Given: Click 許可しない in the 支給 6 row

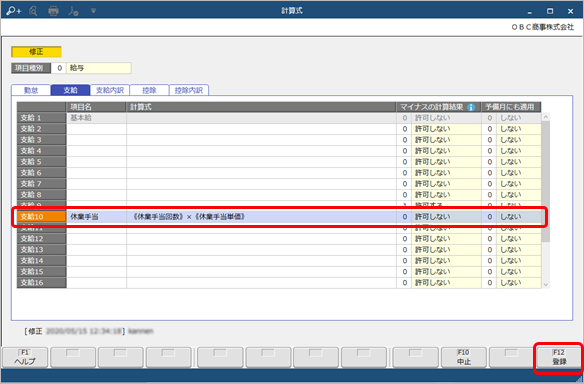Looking at the screenshot, I should tap(446, 173).
